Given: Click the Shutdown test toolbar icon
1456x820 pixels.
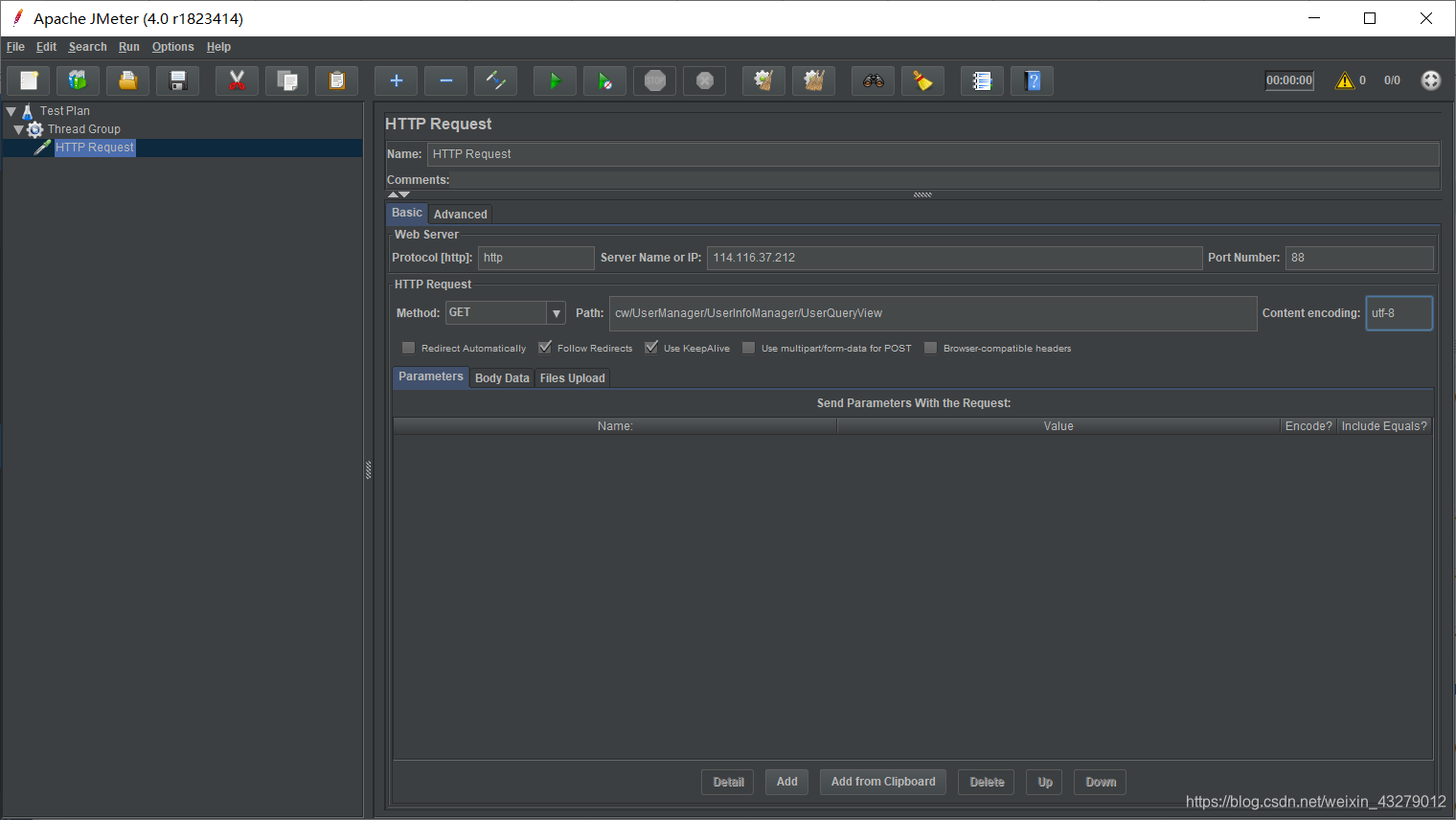Looking at the screenshot, I should coord(705,80).
